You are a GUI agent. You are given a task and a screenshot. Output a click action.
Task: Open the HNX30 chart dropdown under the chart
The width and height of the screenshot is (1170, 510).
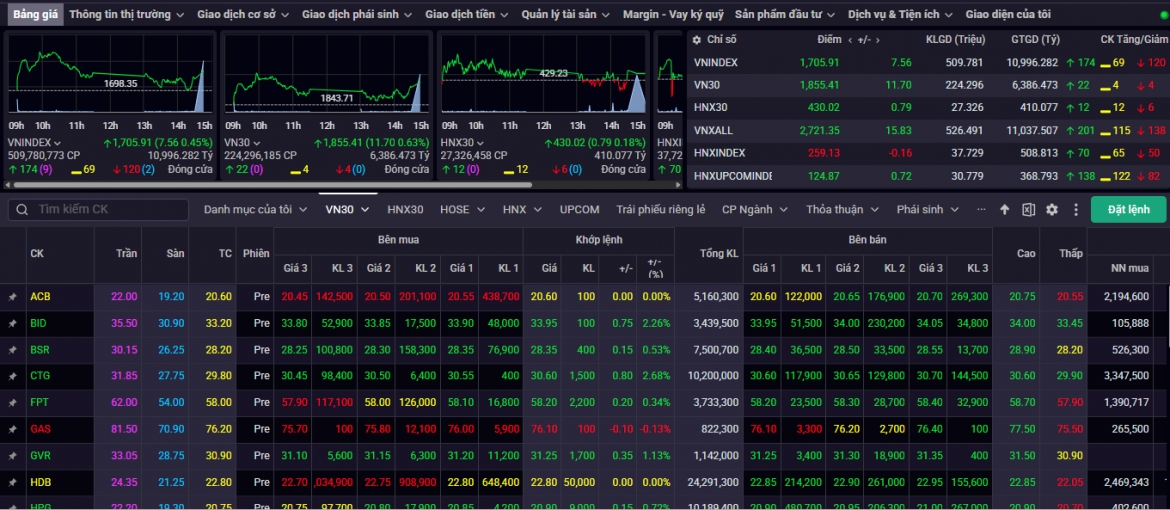[x=480, y=143]
